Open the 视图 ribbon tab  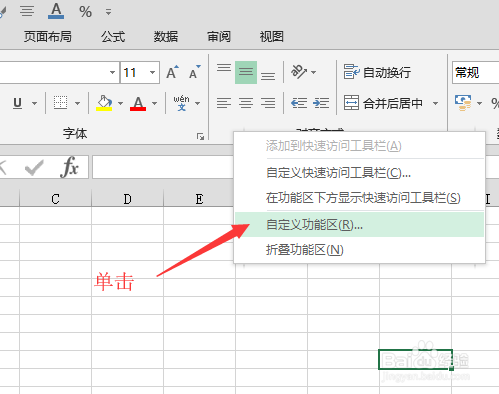coord(272,36)
